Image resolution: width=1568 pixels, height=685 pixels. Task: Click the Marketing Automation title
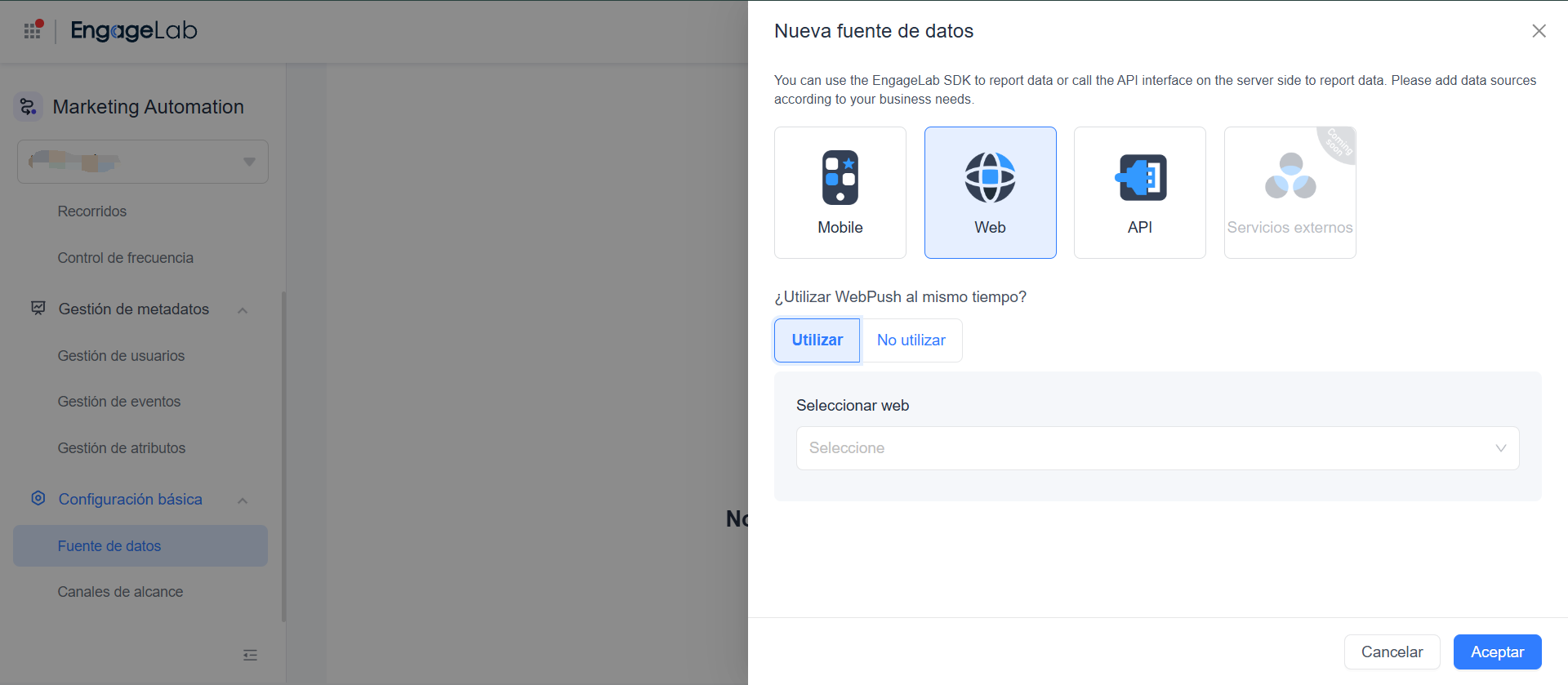(x=148, y=107)
